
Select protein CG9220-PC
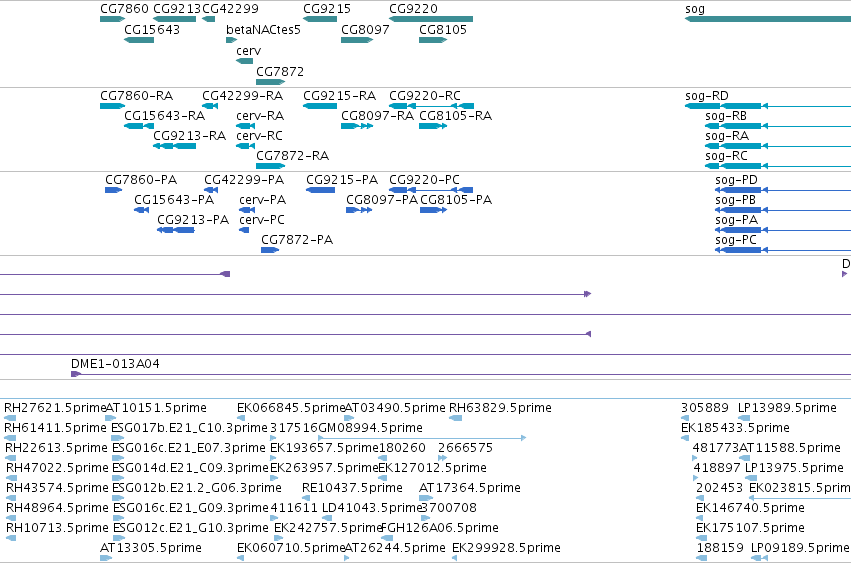pyautogui.click(x=431, y=190)
